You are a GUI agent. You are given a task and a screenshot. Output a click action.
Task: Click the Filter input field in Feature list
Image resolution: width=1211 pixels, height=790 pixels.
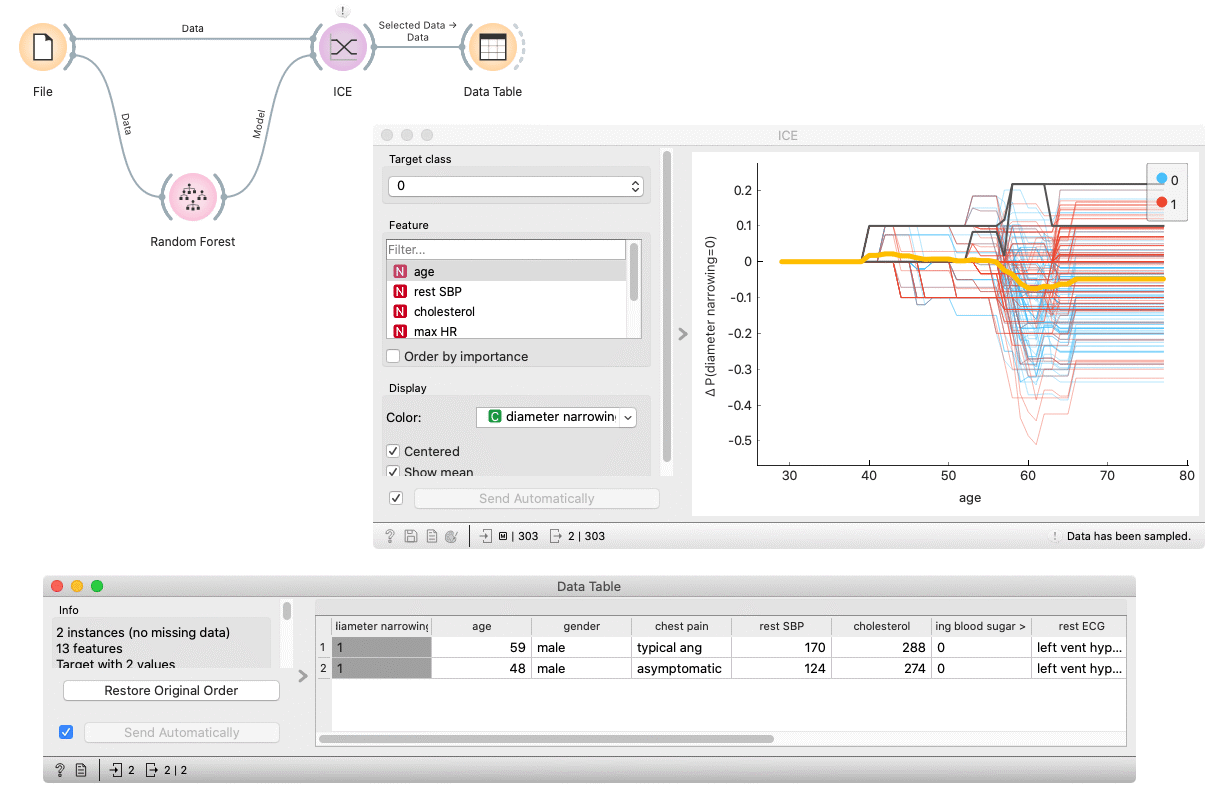click(505, 250)
